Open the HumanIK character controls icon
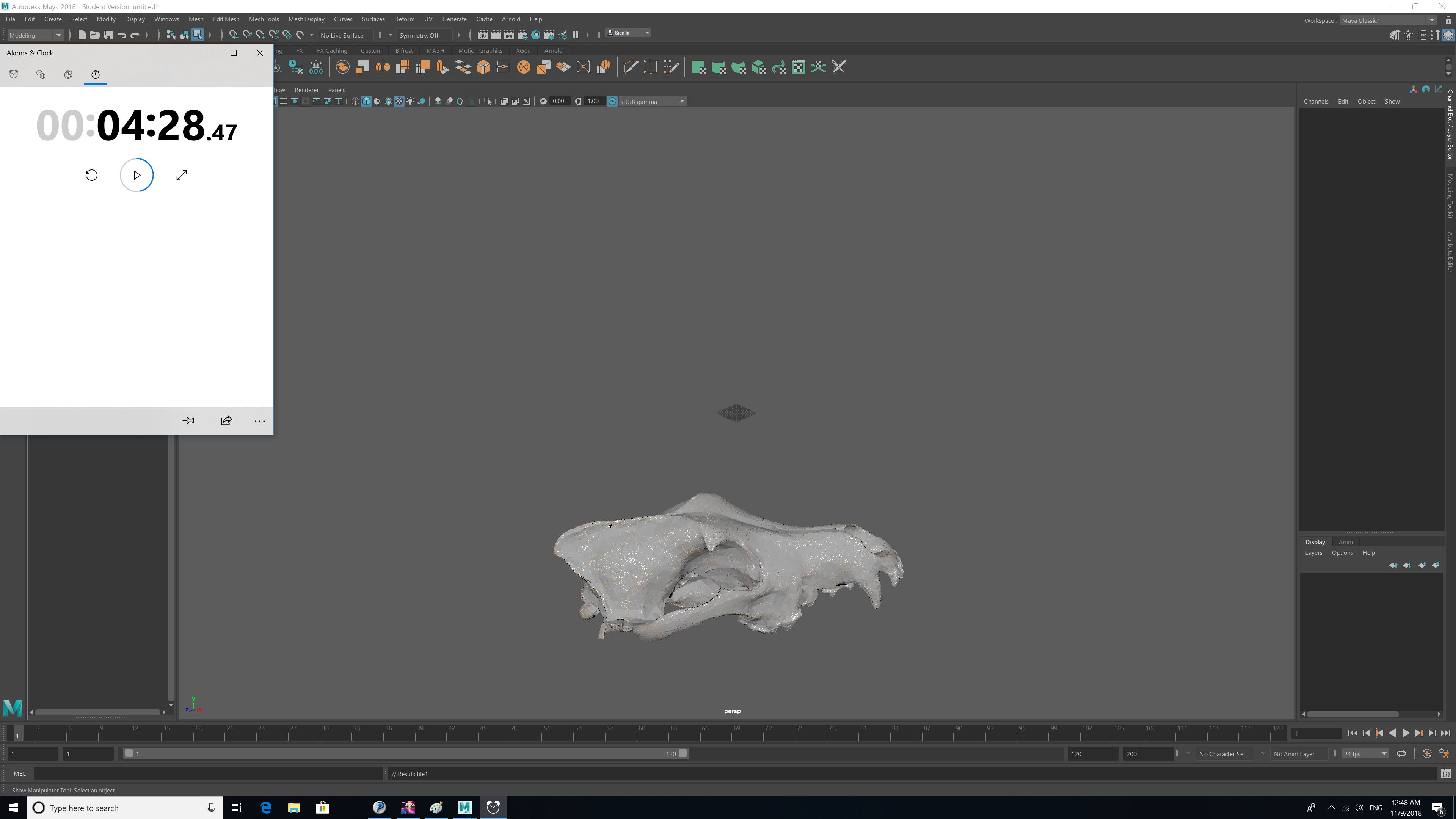 (x=1409, y=35)
